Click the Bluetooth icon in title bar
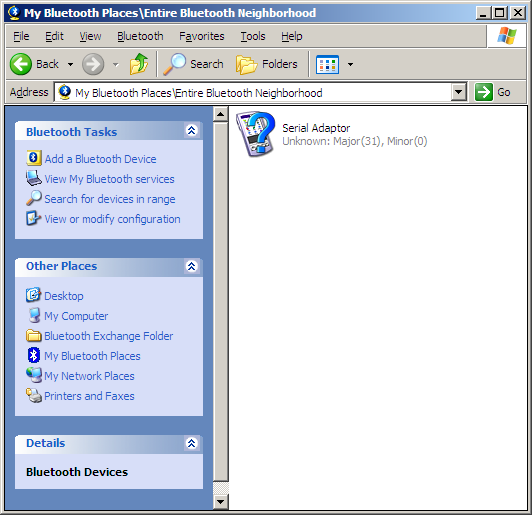Viewport: 532px width, 515px height. pos(14,13)
